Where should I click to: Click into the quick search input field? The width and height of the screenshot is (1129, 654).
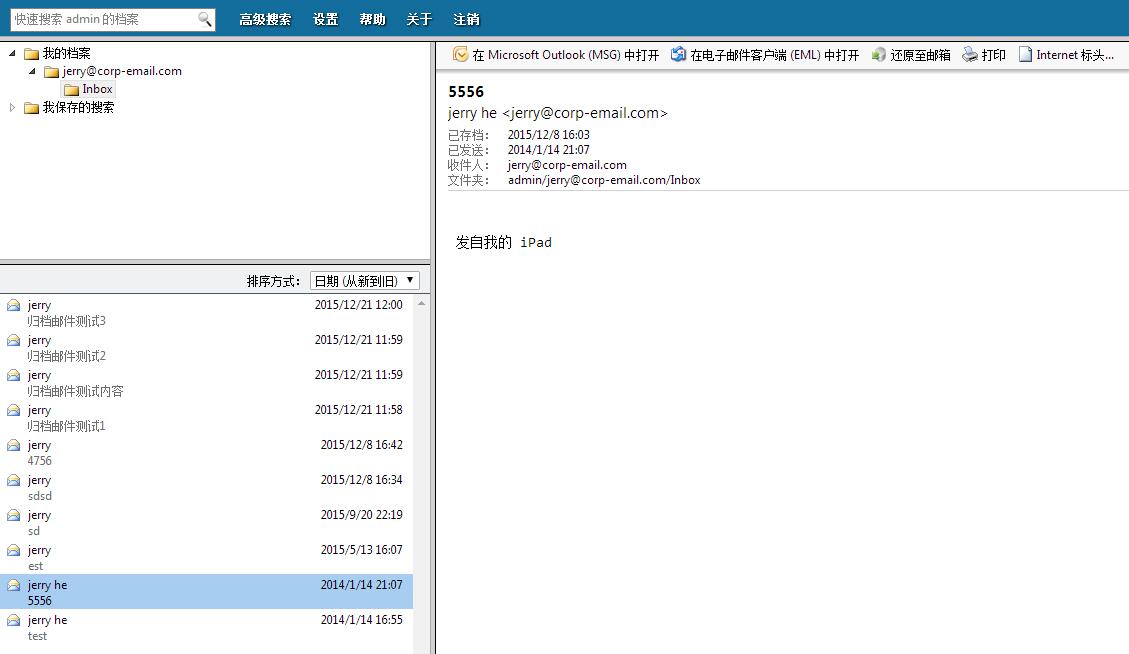(100, 19)
